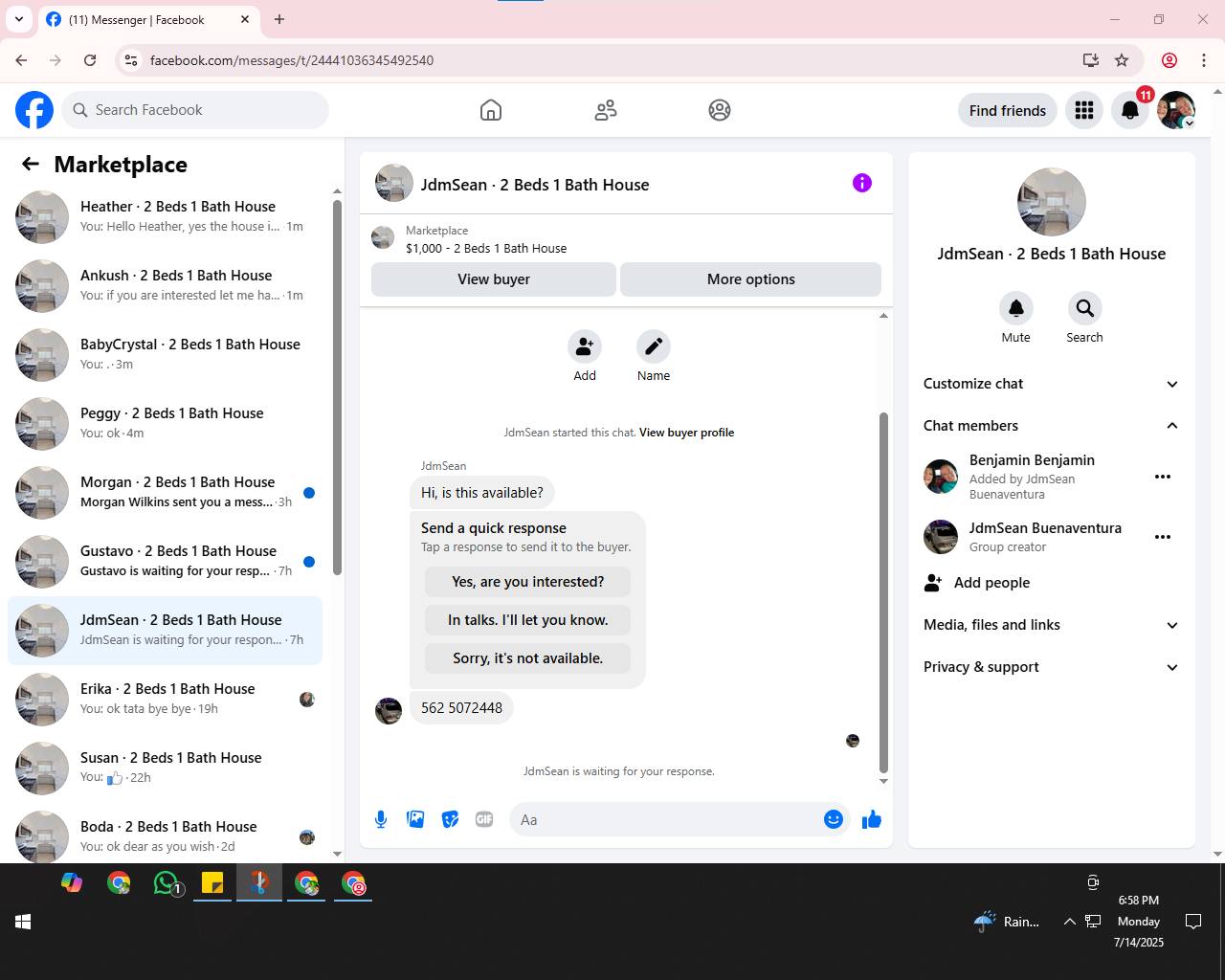This screenshot has height=980, width=1225.
Task: Collapse Chat members section
Action: click(x=1051, y=426)
